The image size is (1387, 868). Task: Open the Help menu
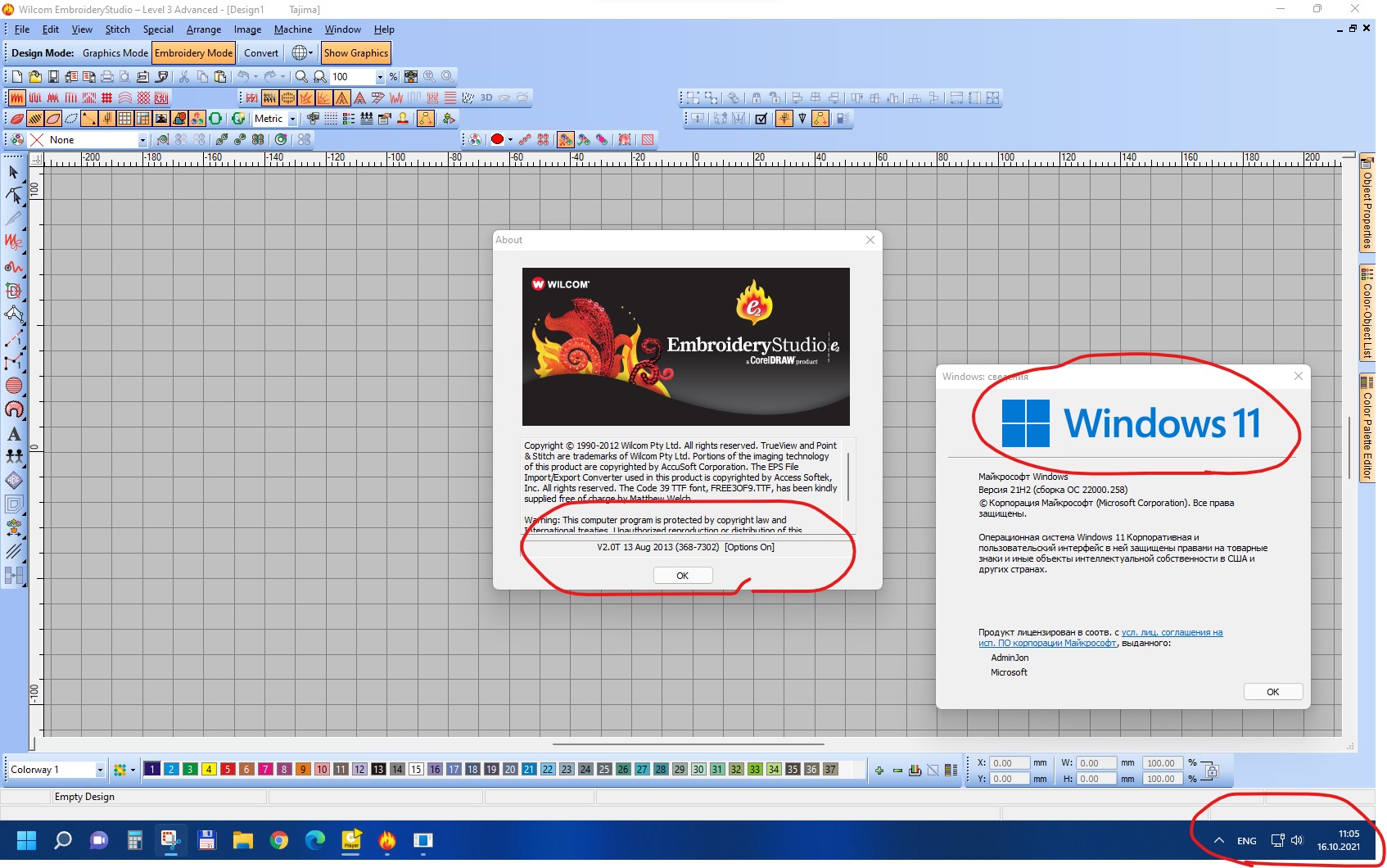tap(384, 29)
